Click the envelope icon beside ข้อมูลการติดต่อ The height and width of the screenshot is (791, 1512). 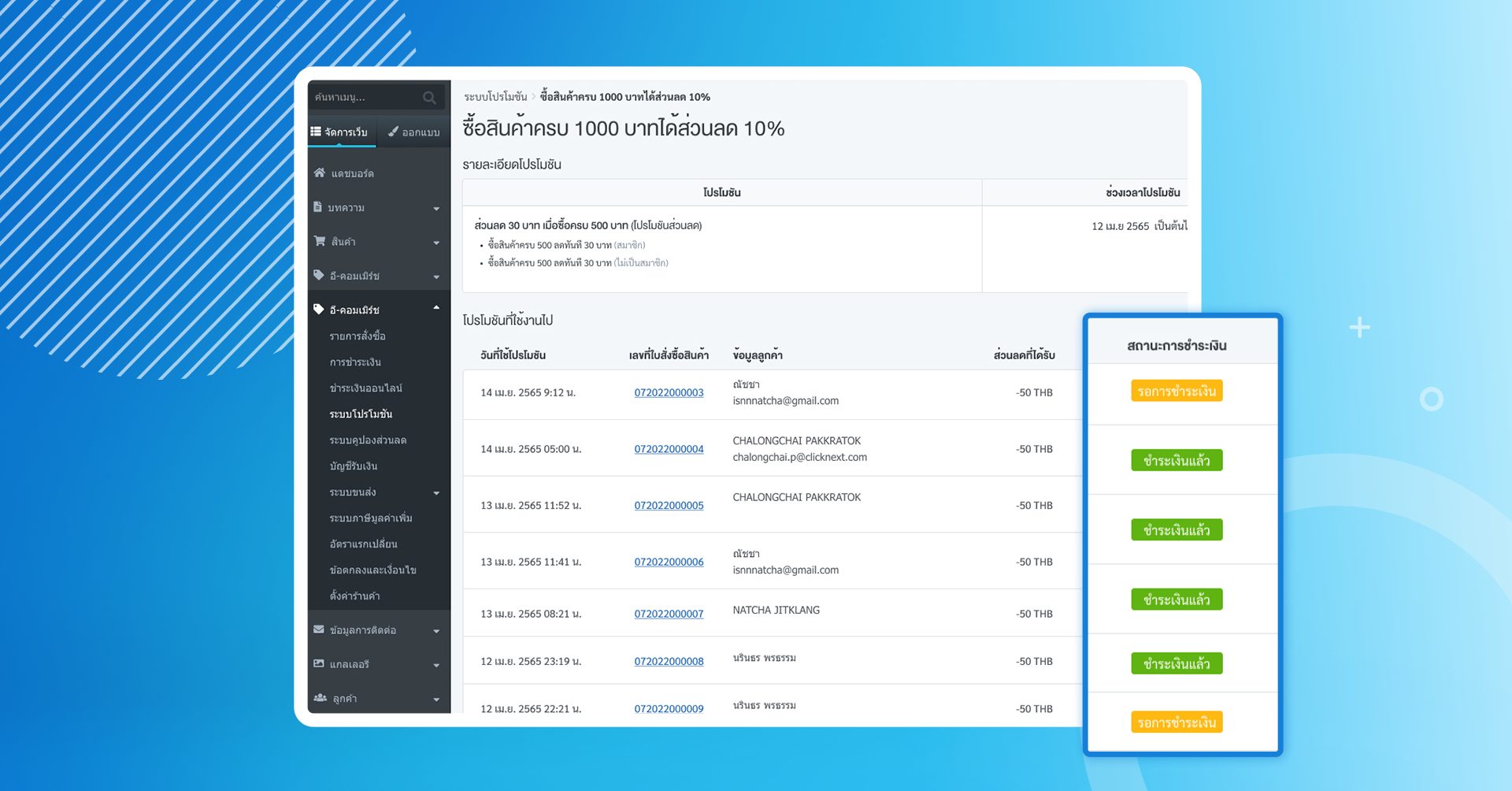319,629
